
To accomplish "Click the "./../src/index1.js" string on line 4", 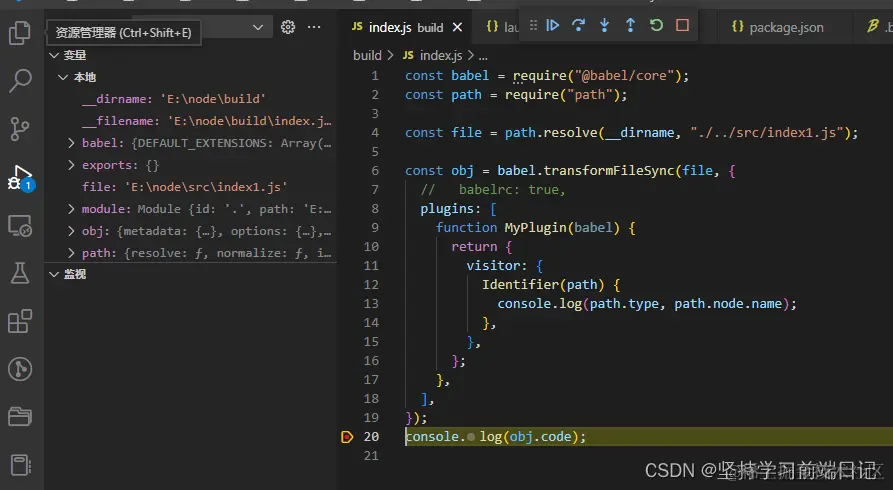I will (767, 133).
